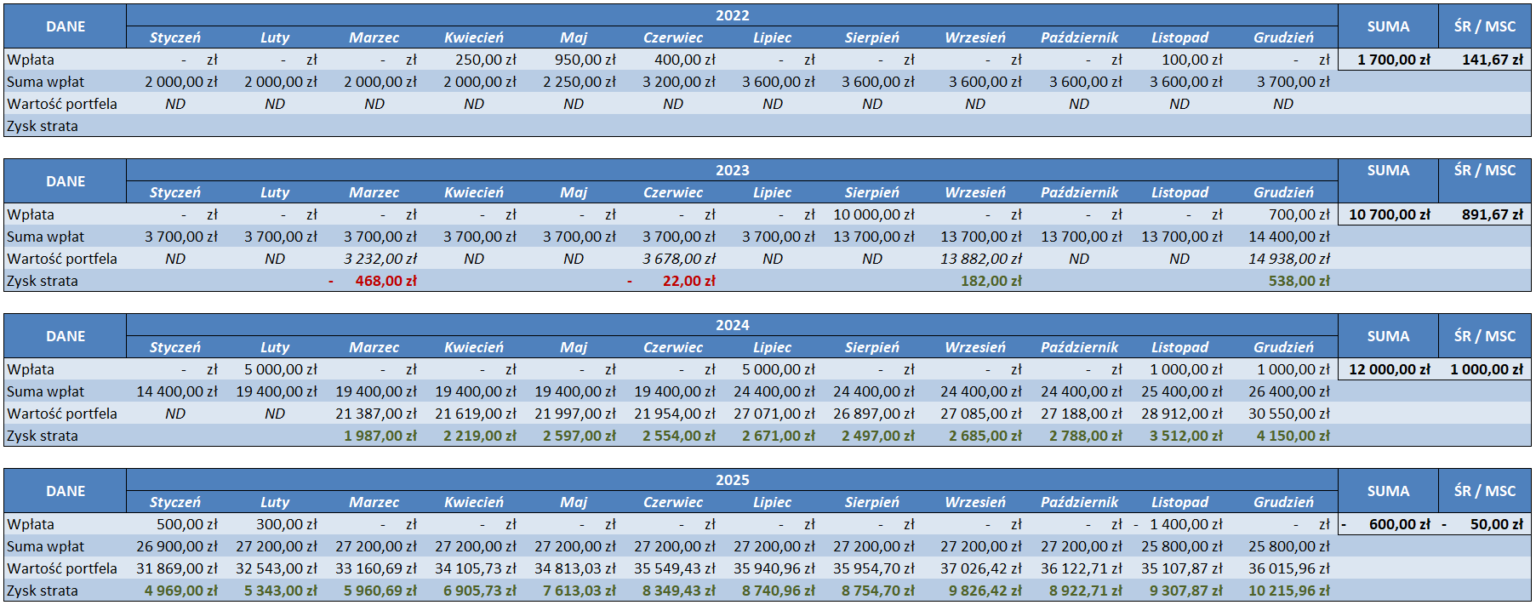Click the 1 700,00 zł SUMA cell

(1388, 60)
